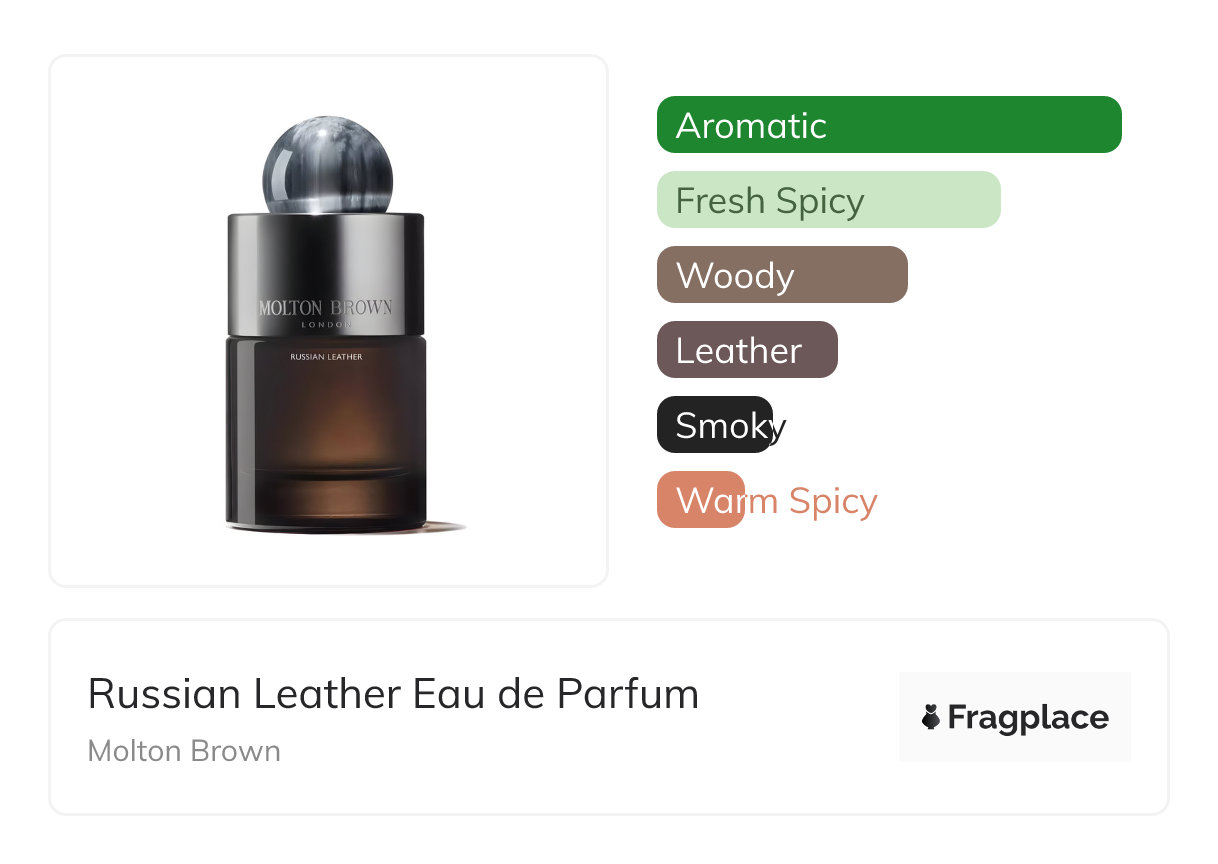
Task: Click the product image card background
Action: coord(328,321)
